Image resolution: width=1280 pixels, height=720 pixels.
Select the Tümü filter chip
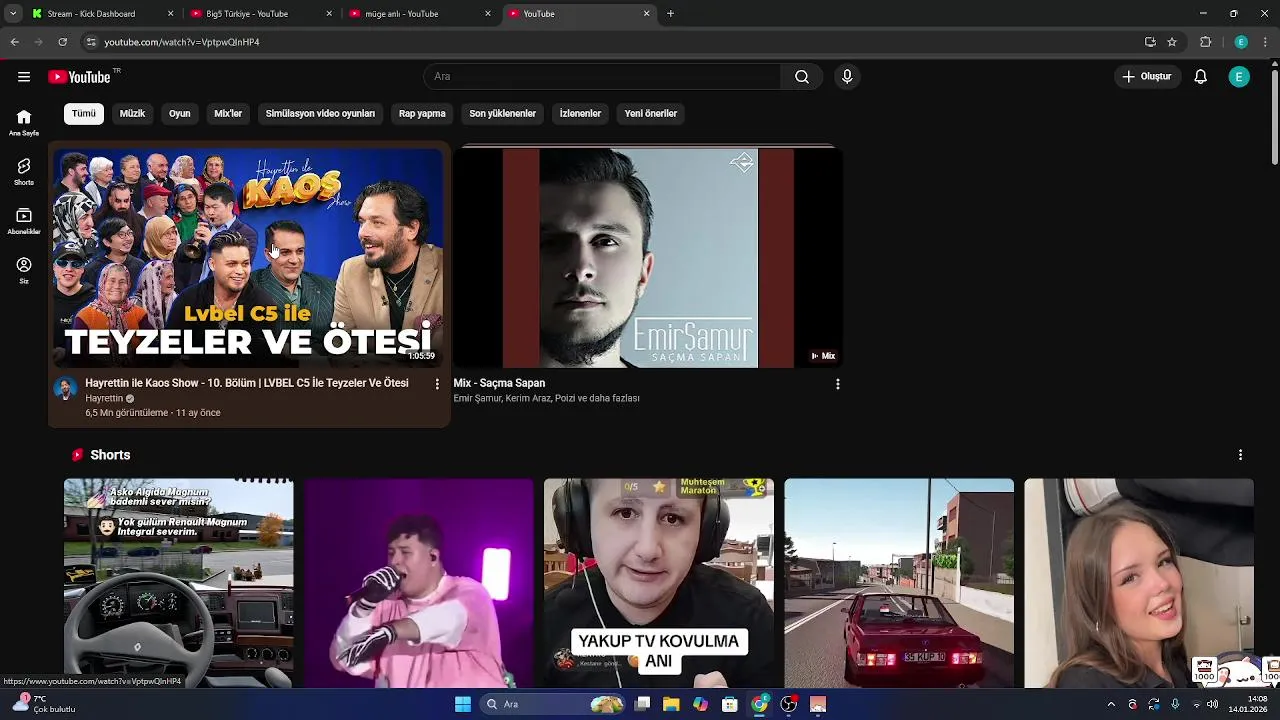(x=84, y=114)
